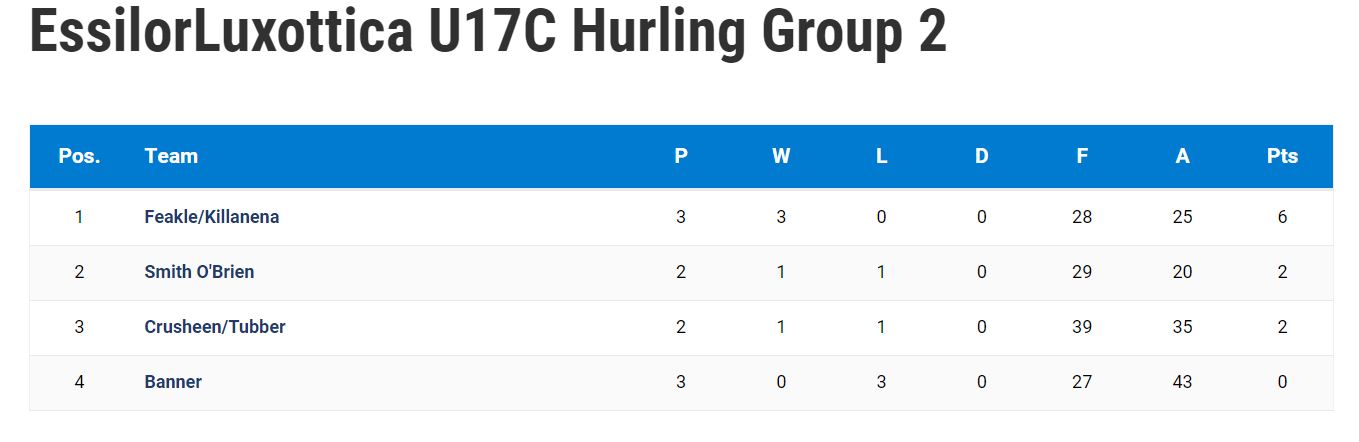Select the L (losses) column header

point(881,156)
